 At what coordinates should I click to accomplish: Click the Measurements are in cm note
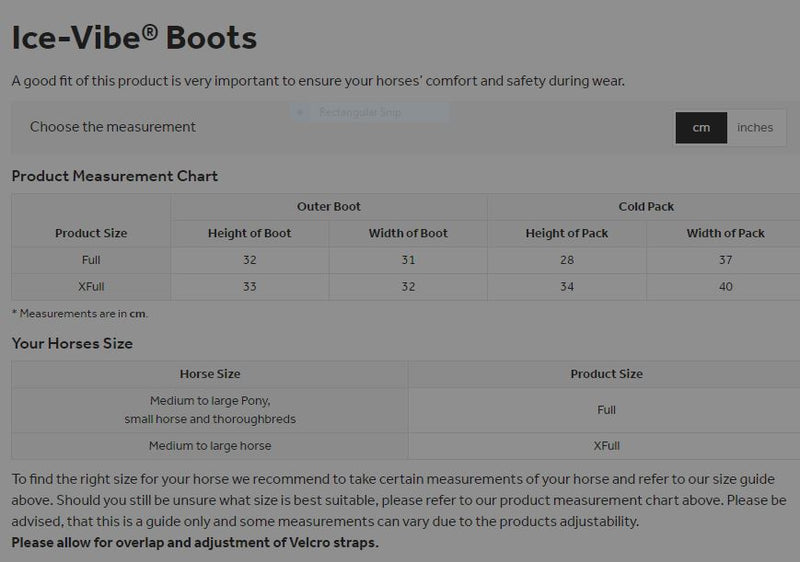pyautogui.click(x=80, y=314)
